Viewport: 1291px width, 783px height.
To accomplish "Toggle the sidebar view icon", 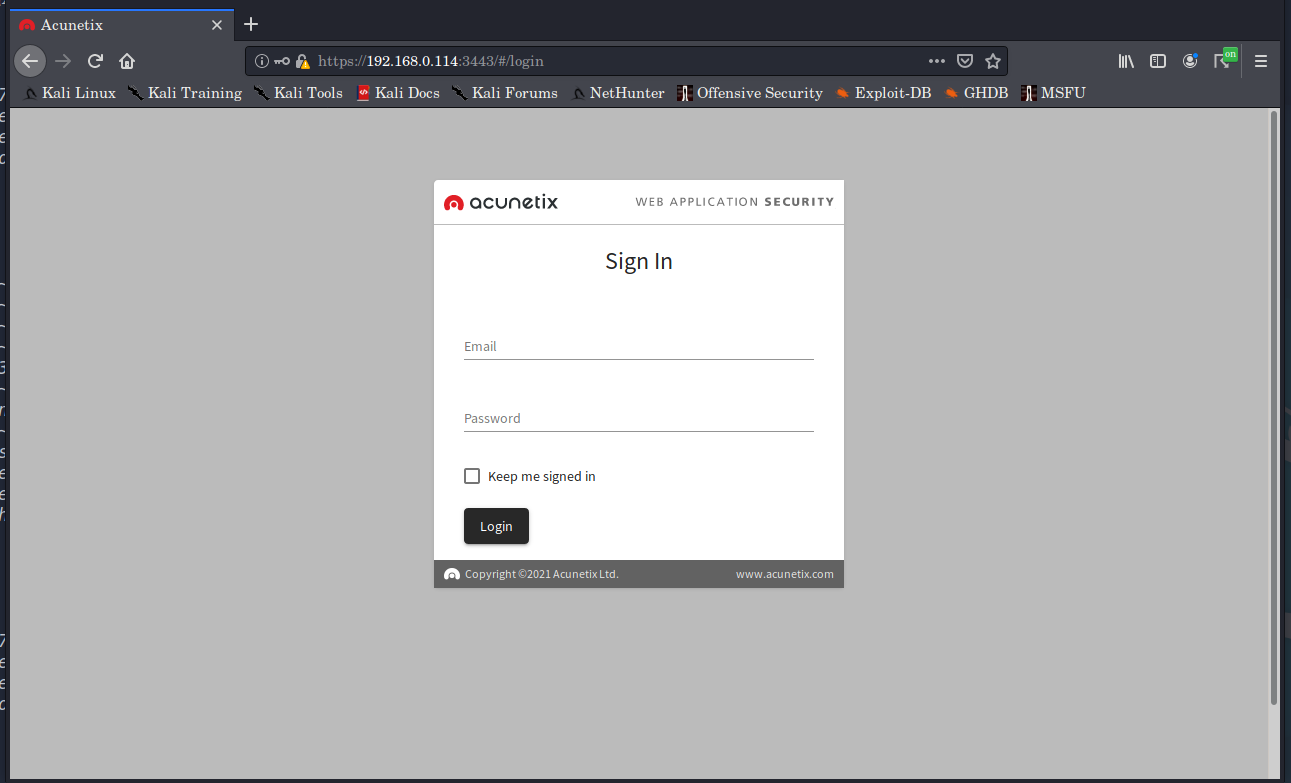I will click(1158, 61).
